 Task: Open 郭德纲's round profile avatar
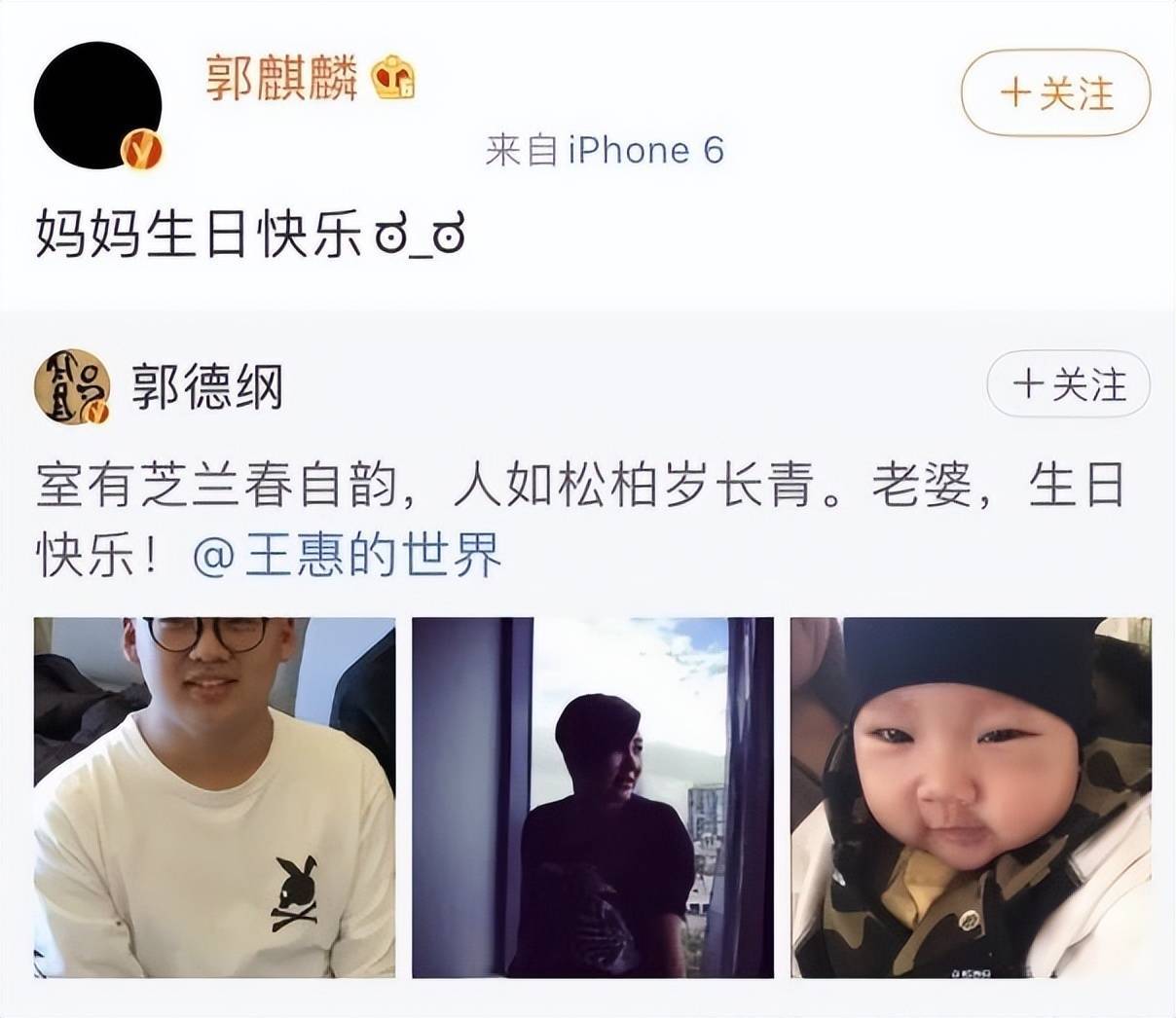(72, 386)
